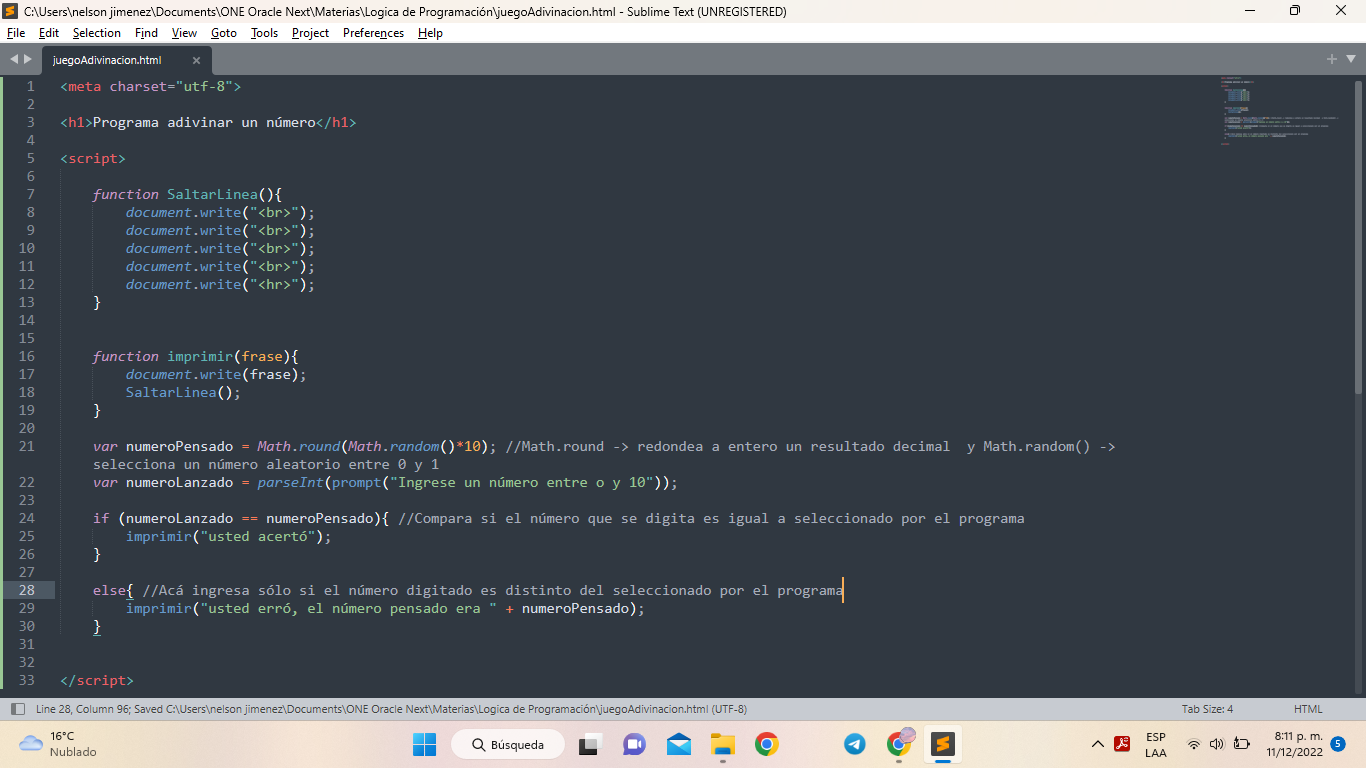Open the Chat app in taskbar

[634, 744]
